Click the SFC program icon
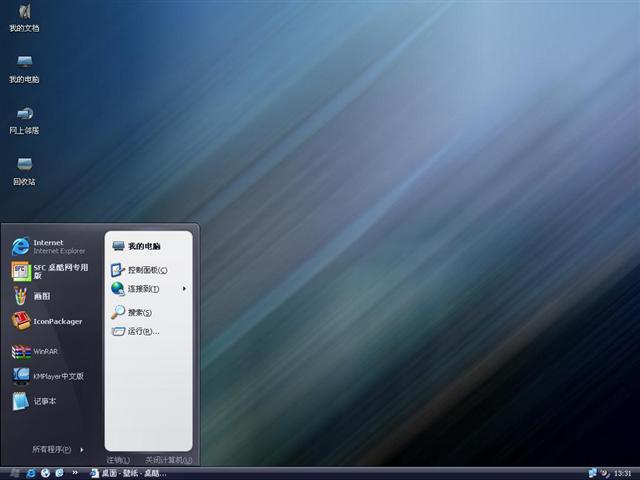Screen dimensions: 640x480 point(21,271)
